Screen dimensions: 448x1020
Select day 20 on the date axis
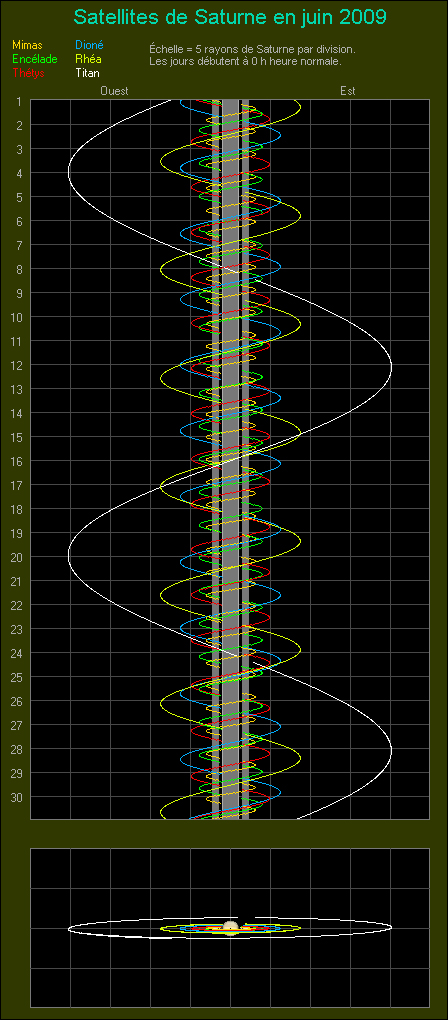pyautogui.click(x=18, y=557)
